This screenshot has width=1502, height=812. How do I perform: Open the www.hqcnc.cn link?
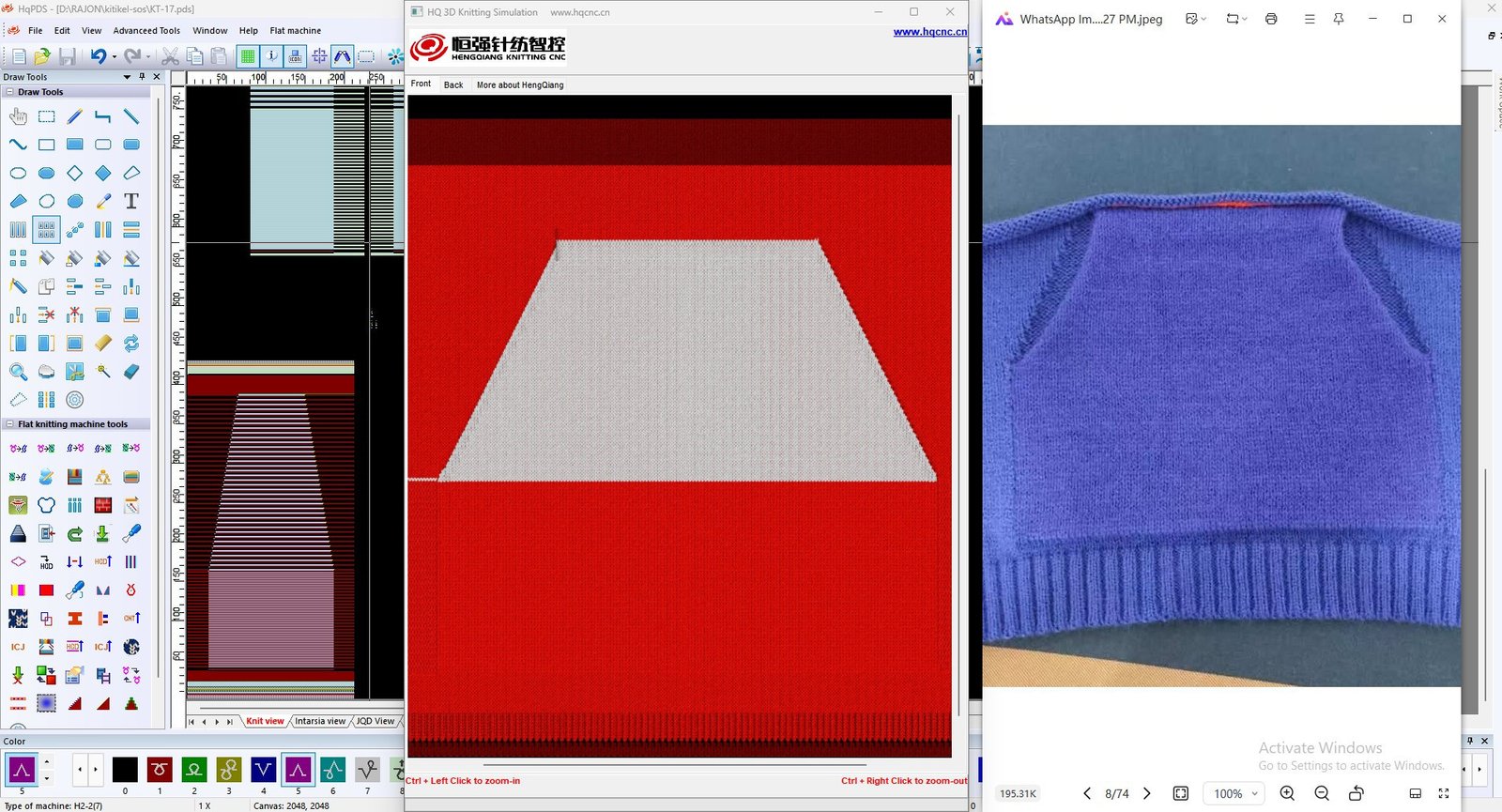[929, 32]
